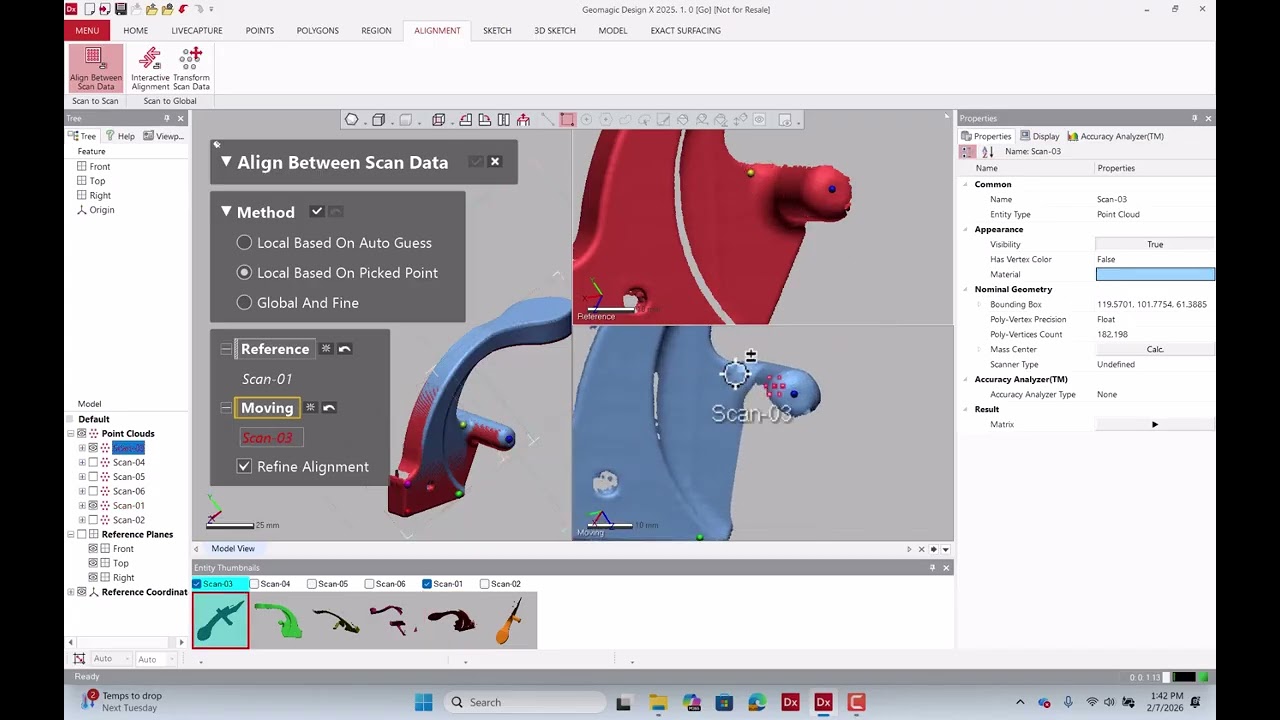Check the Scan-02 thumbnail checkbox

pos(485,584)
